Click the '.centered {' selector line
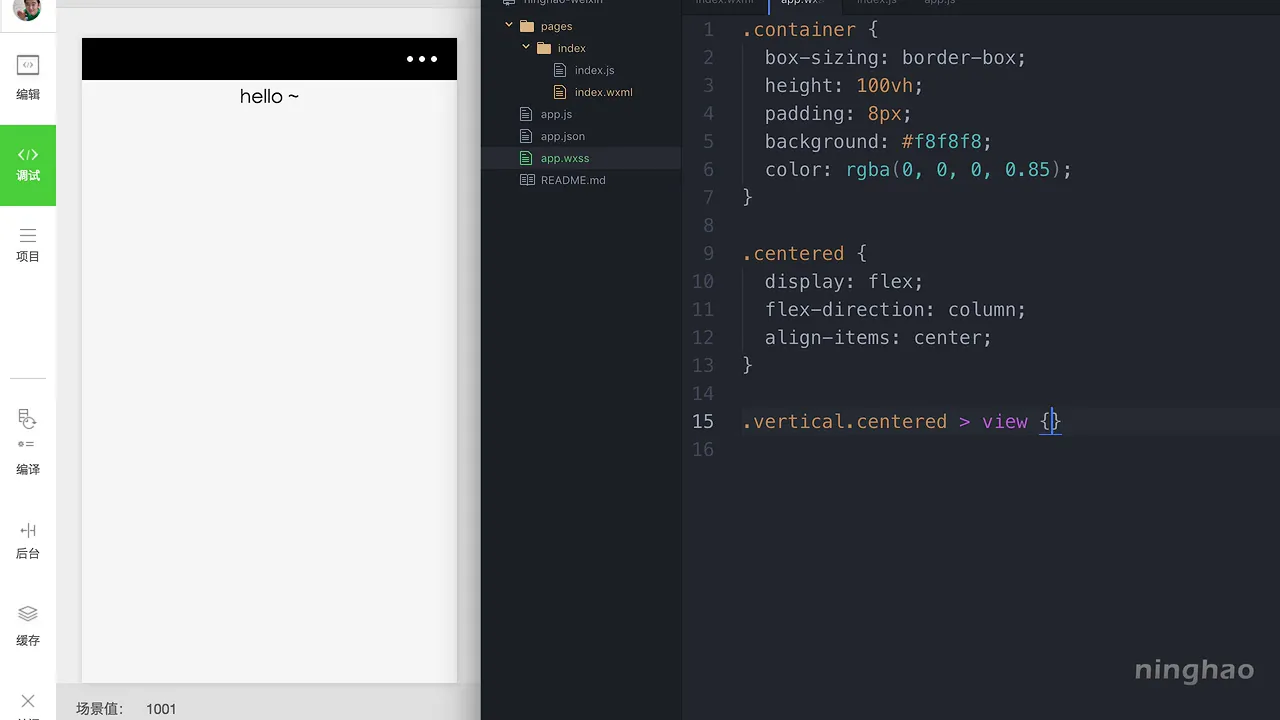This screenshot has height=720, width=1280. click(804, 254)
